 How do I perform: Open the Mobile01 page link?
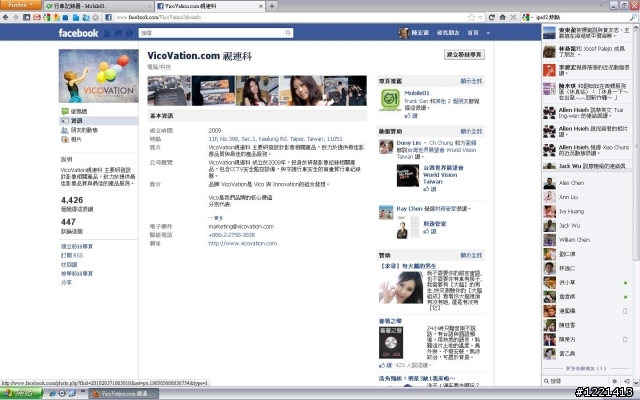click(x=417, y=93)
